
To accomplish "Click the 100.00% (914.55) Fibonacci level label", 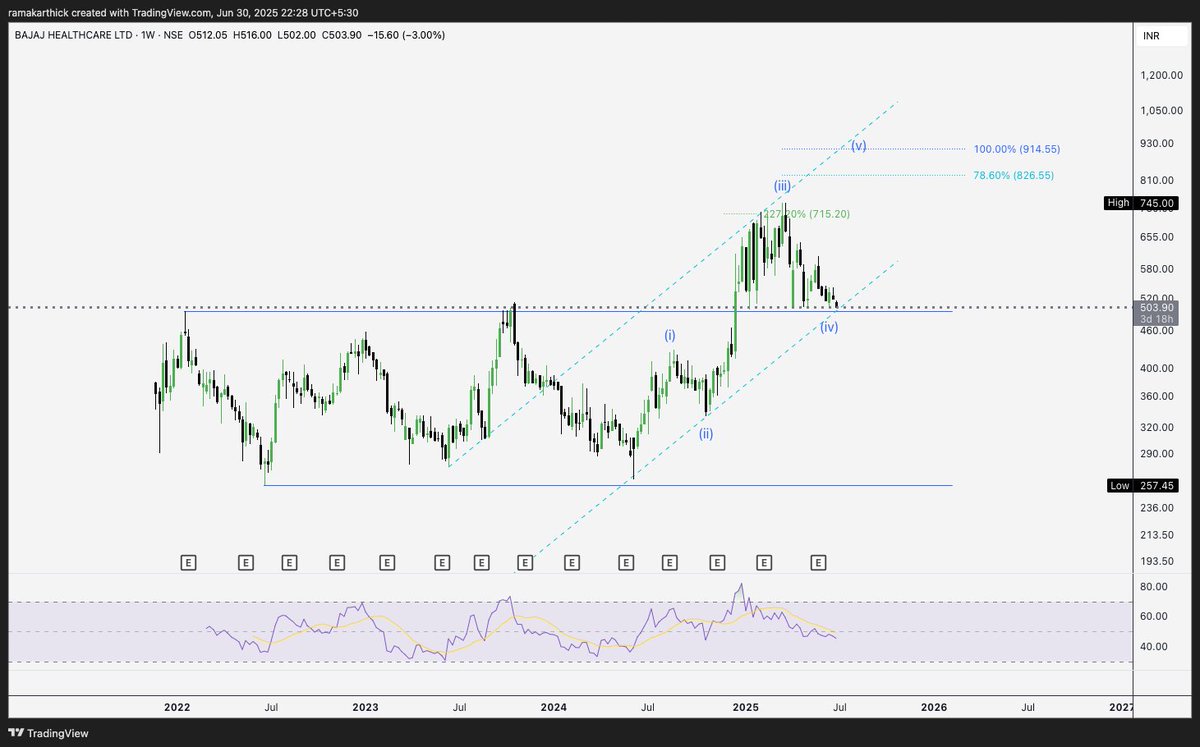I will pyautogui.click(x=1017, y=149).
